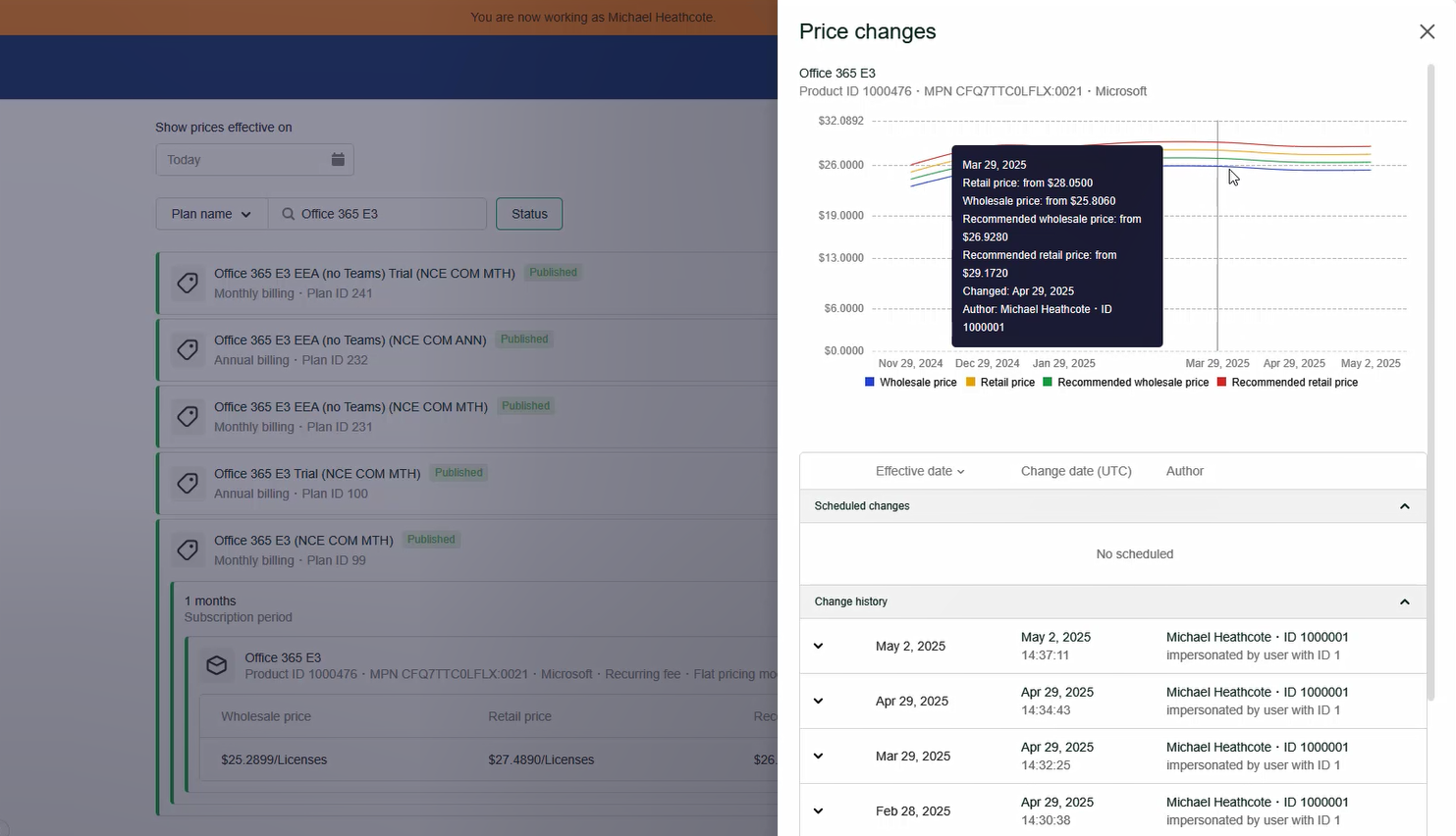Click tag icon for Plan ID 99
The width and height of the screenshot is (1456, 836).
187,550
